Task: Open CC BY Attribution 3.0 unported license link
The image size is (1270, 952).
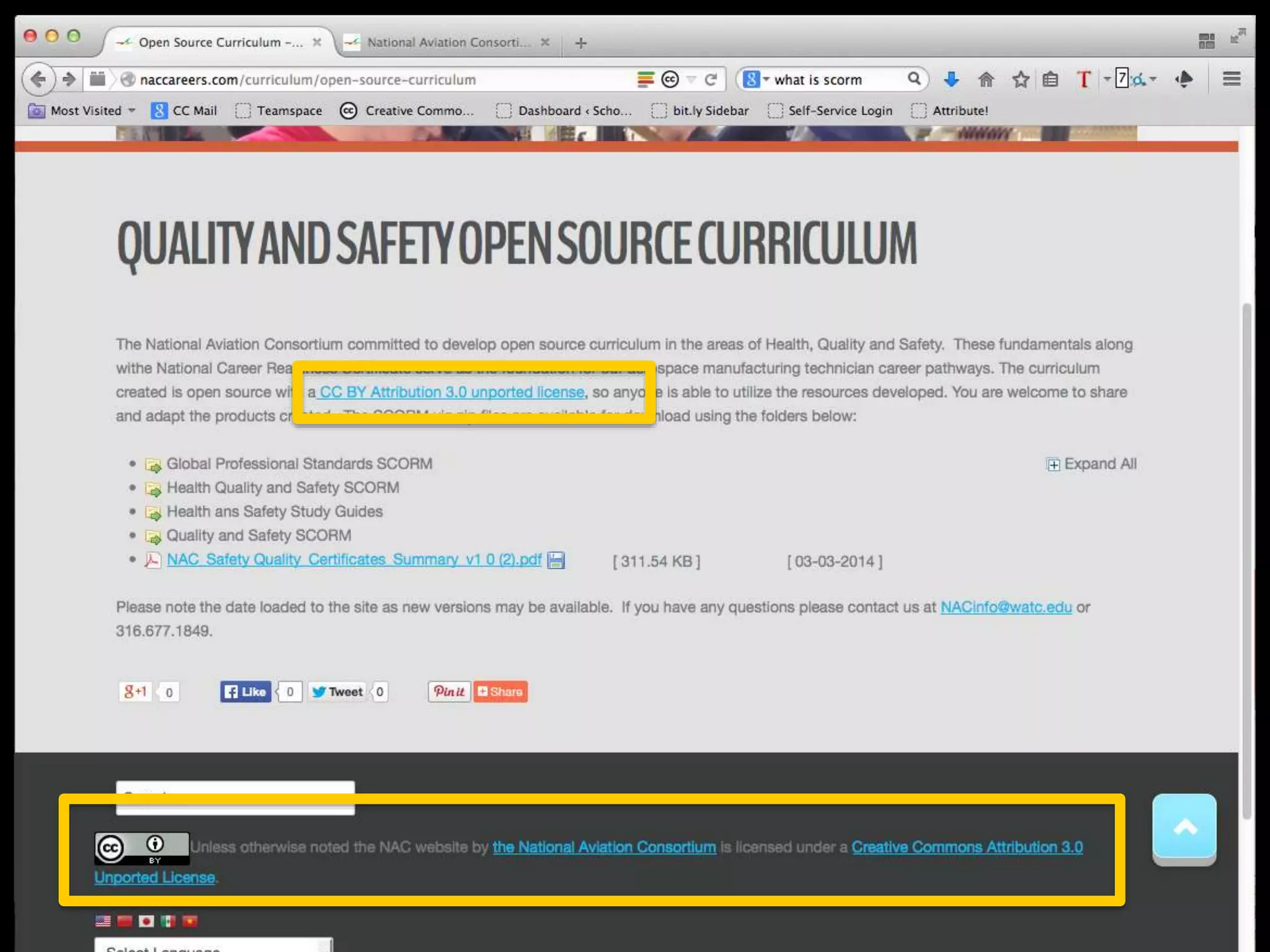Action: tap(451, 392)
